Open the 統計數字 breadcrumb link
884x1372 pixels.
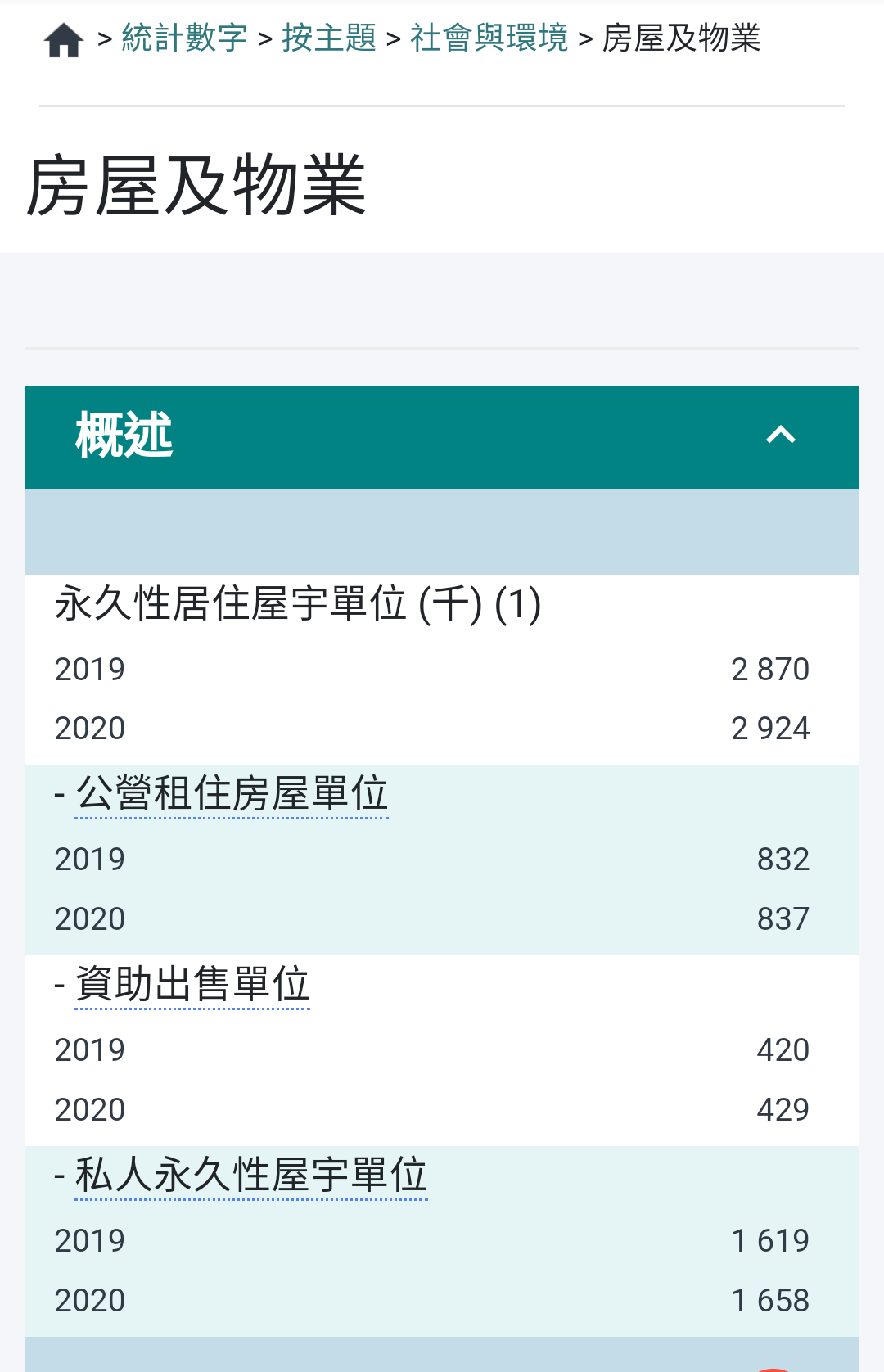click(x=185, y=38)
